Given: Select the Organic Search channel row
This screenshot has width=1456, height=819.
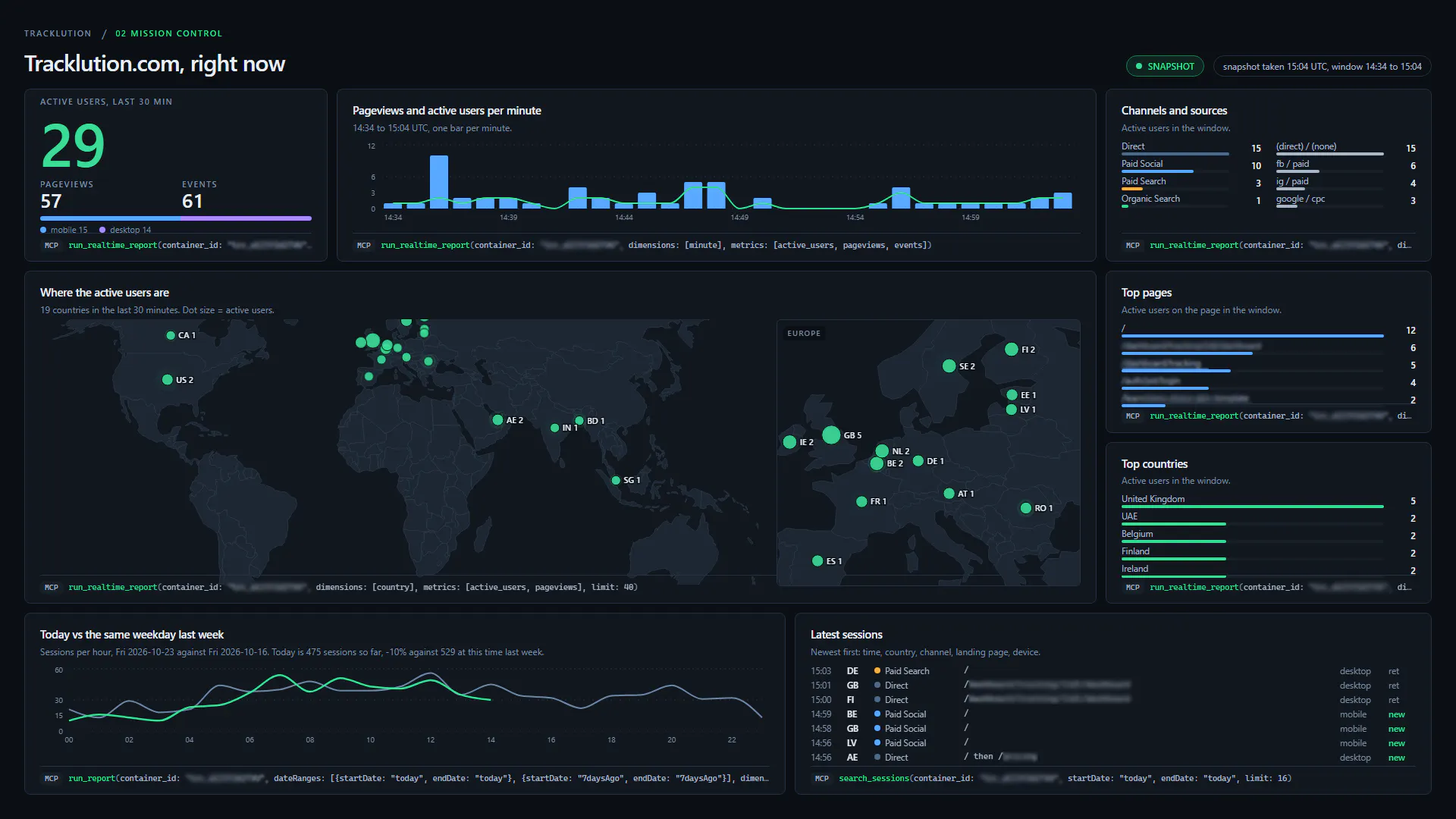Looking at the screenshot, I should click(1191, 200).
